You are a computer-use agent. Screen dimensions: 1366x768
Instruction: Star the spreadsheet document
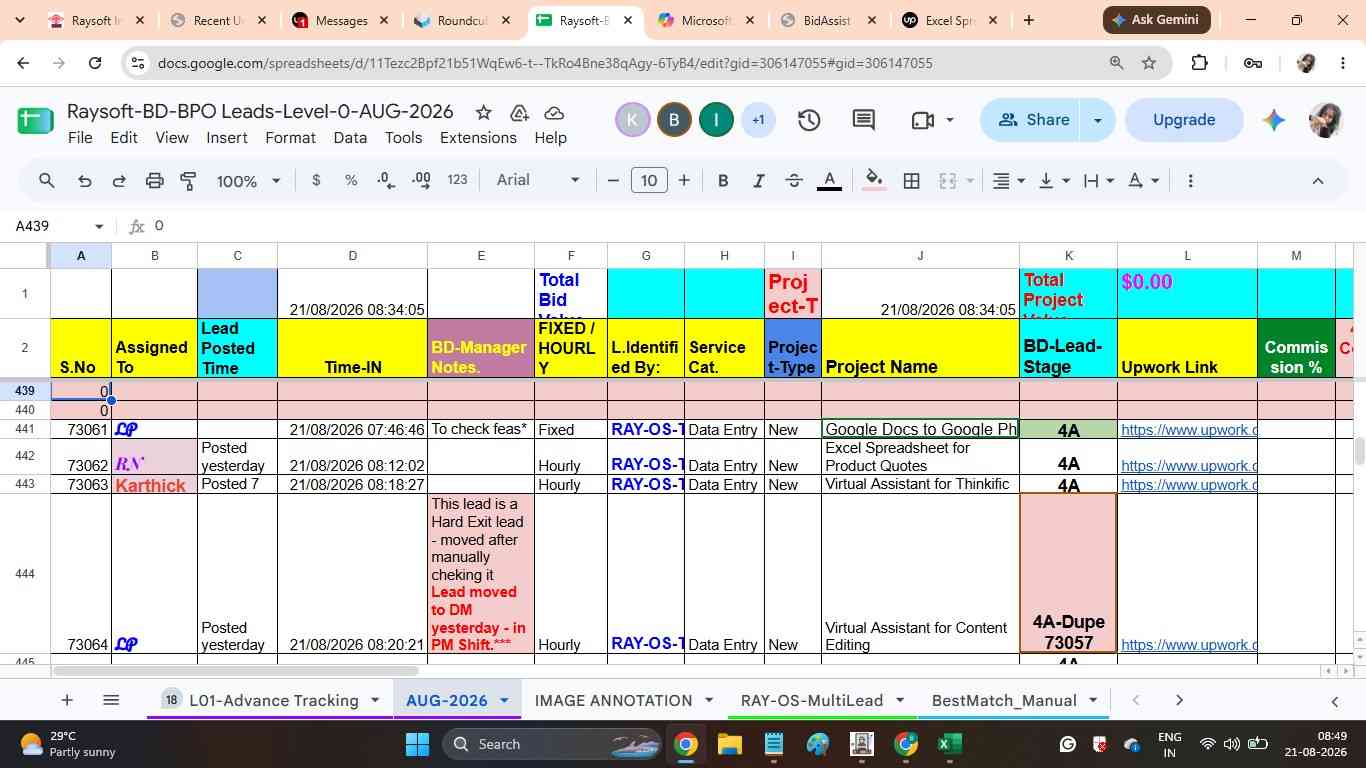(x=483, y=113)
